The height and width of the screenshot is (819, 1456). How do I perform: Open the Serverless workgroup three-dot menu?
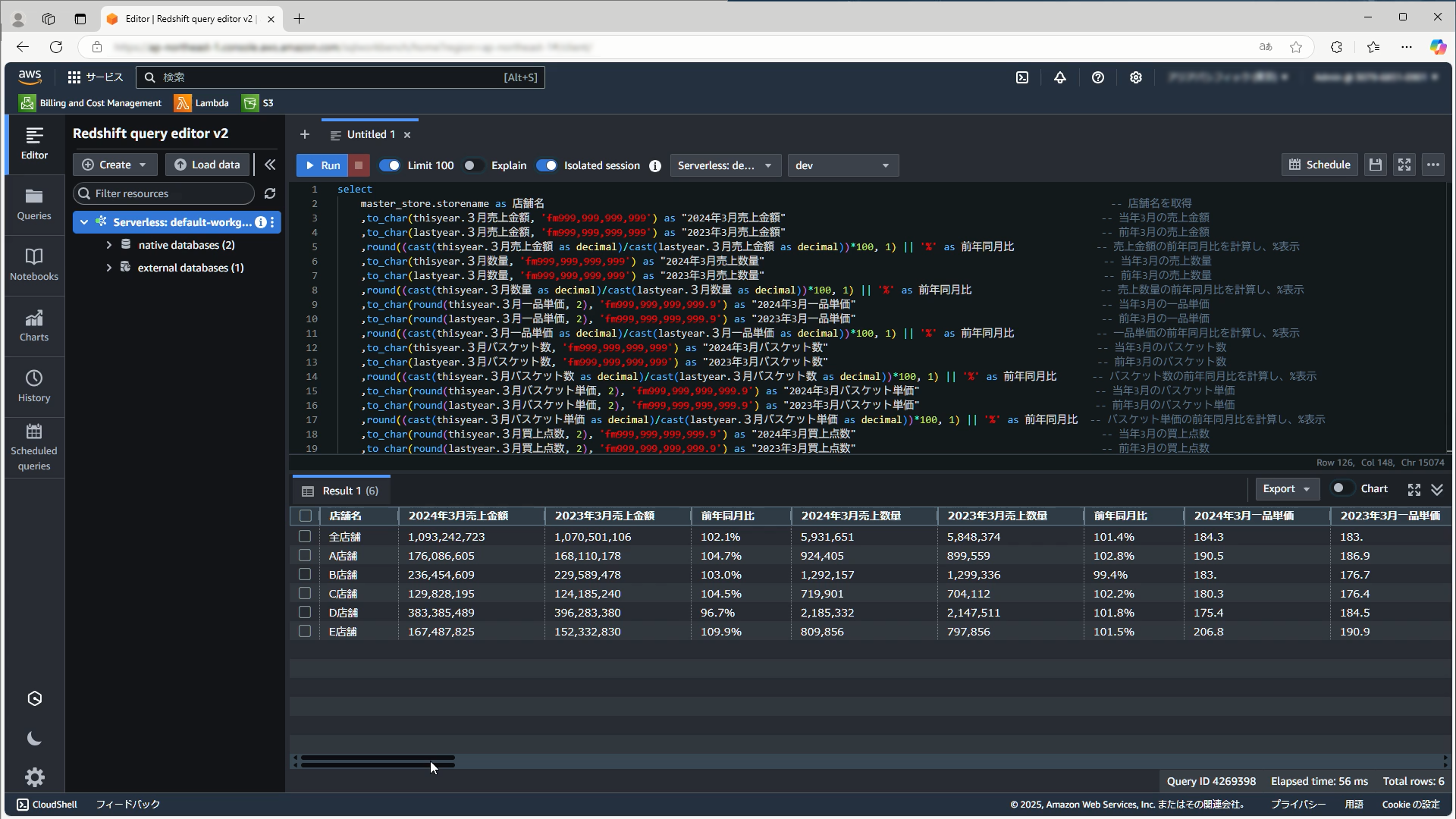click(x=273, y=222)
